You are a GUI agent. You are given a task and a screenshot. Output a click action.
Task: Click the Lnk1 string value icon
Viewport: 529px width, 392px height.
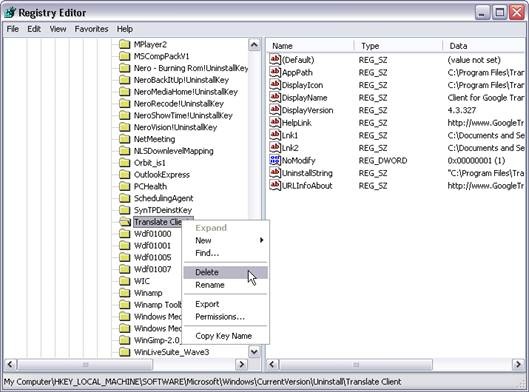275,135
